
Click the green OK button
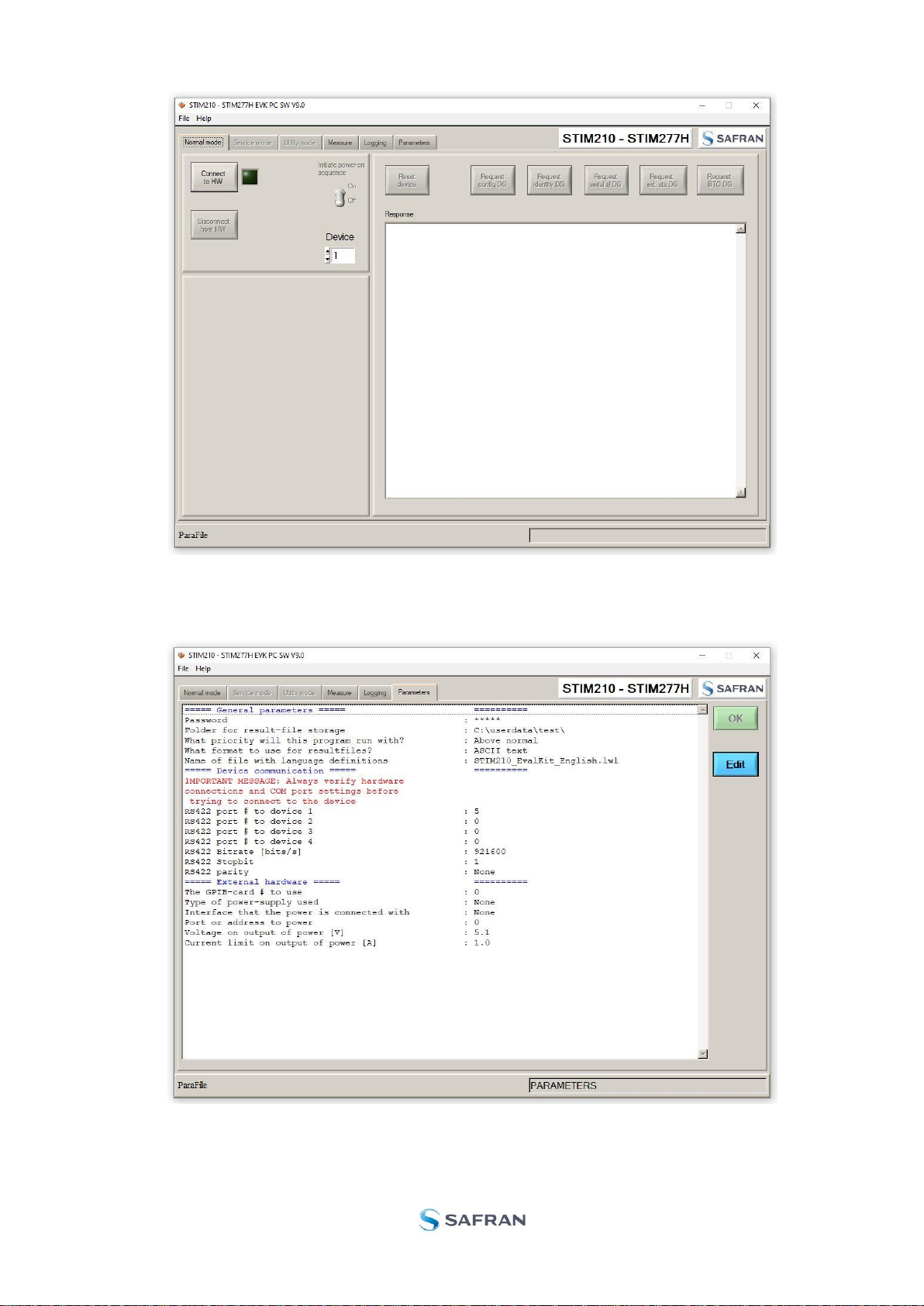click(x=736, y=718)
